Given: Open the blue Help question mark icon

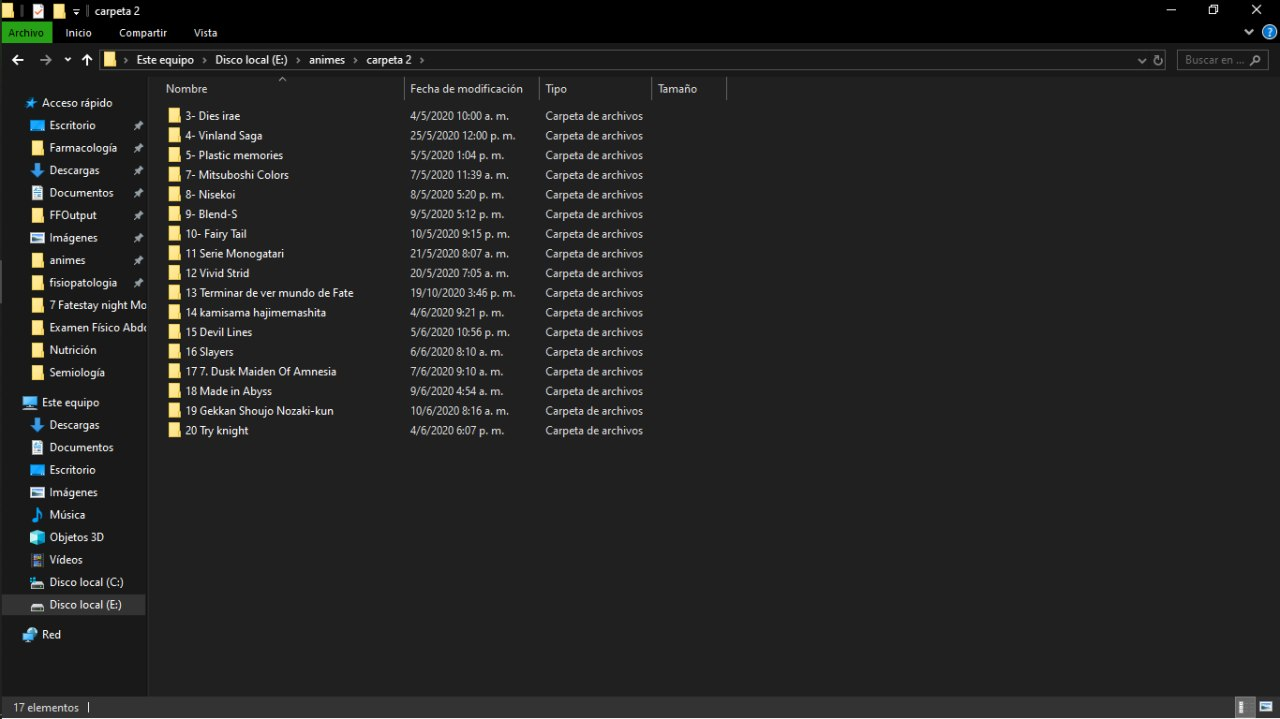Looking at the screenshot, I should tap(1270, 32).
